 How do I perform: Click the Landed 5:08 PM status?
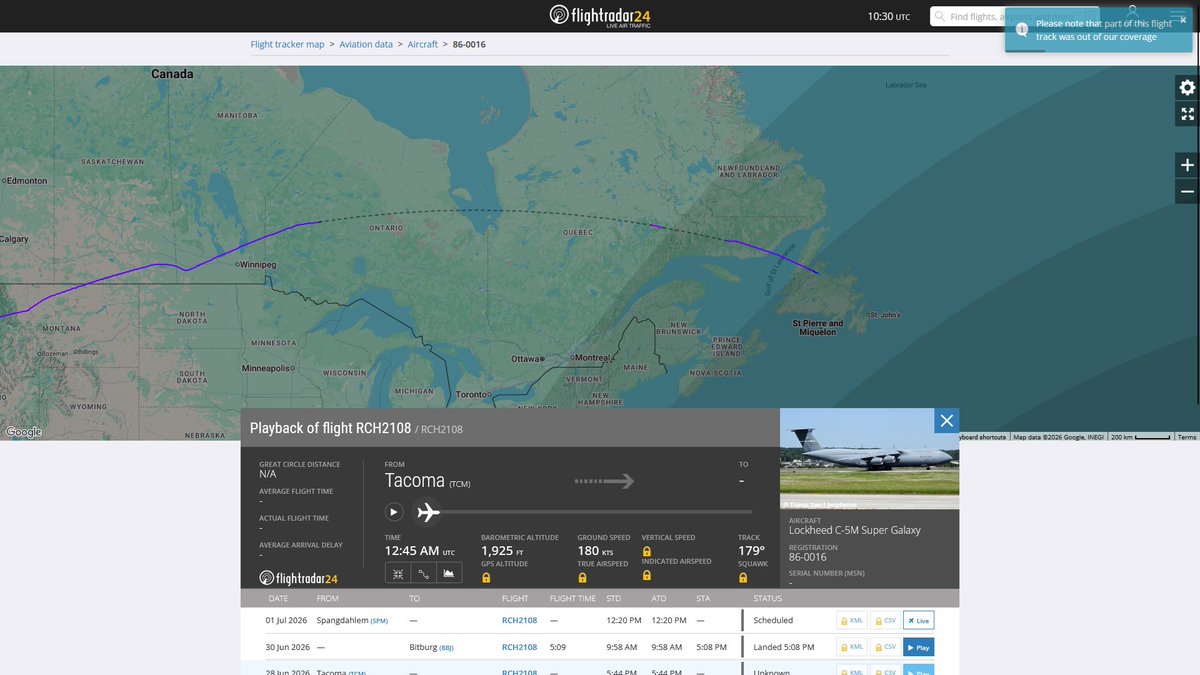(x=784, y=647)
